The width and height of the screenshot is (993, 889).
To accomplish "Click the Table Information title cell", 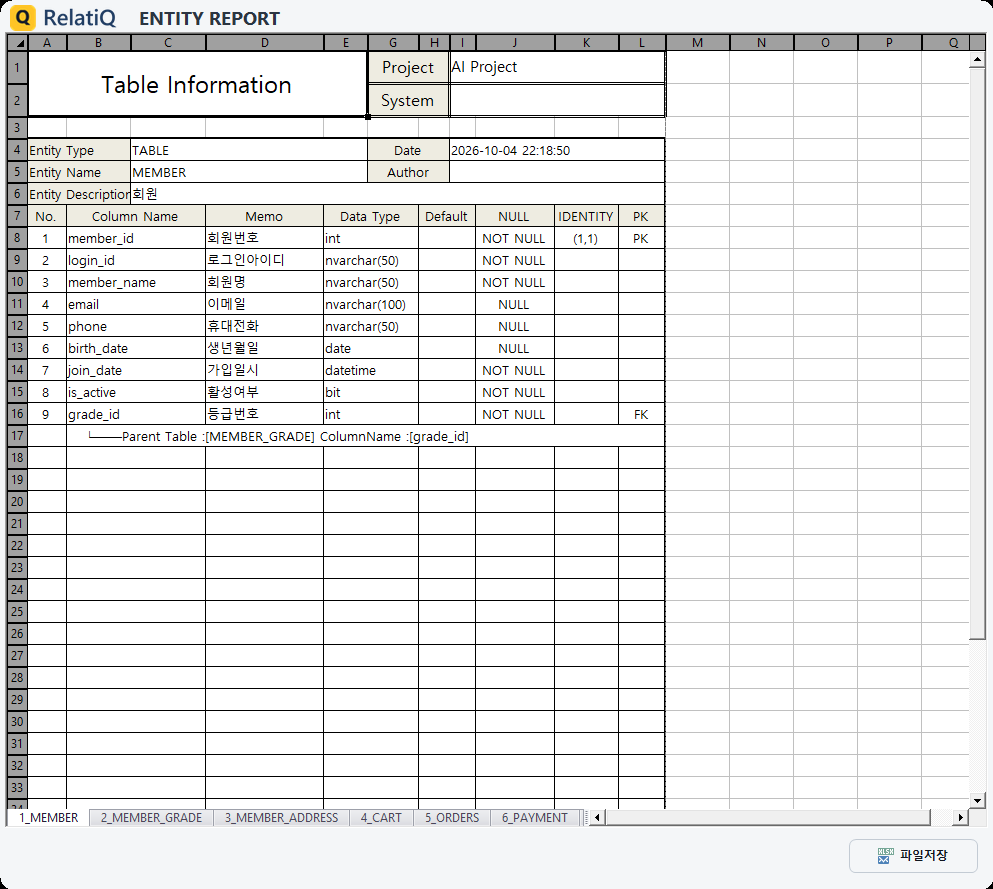I will pyautogui.click(x=197, y=84).
